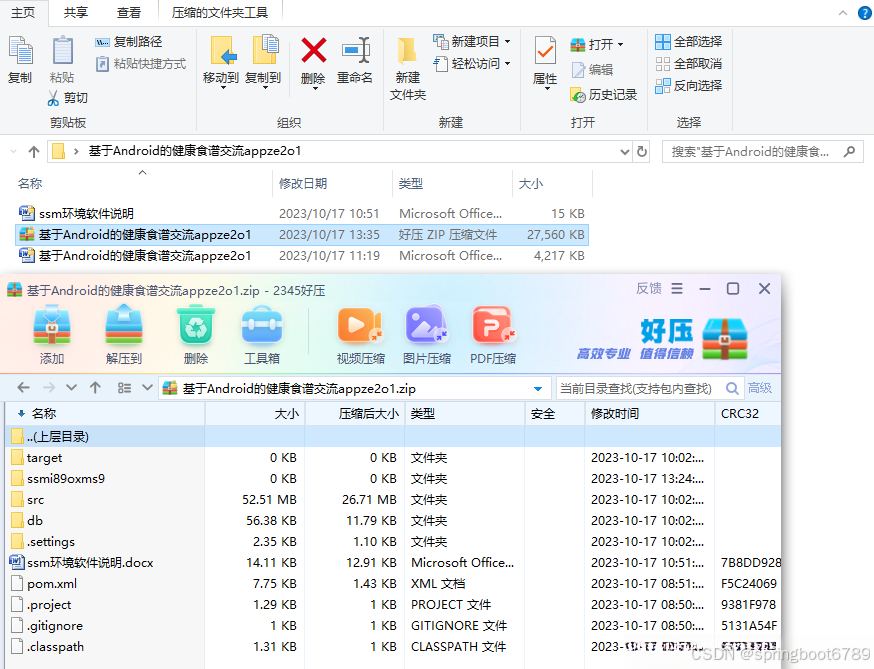The width and height of the screenshot is (874, 669).
Task: Click Select all in ribbon
Action: (x=688, y=42)
